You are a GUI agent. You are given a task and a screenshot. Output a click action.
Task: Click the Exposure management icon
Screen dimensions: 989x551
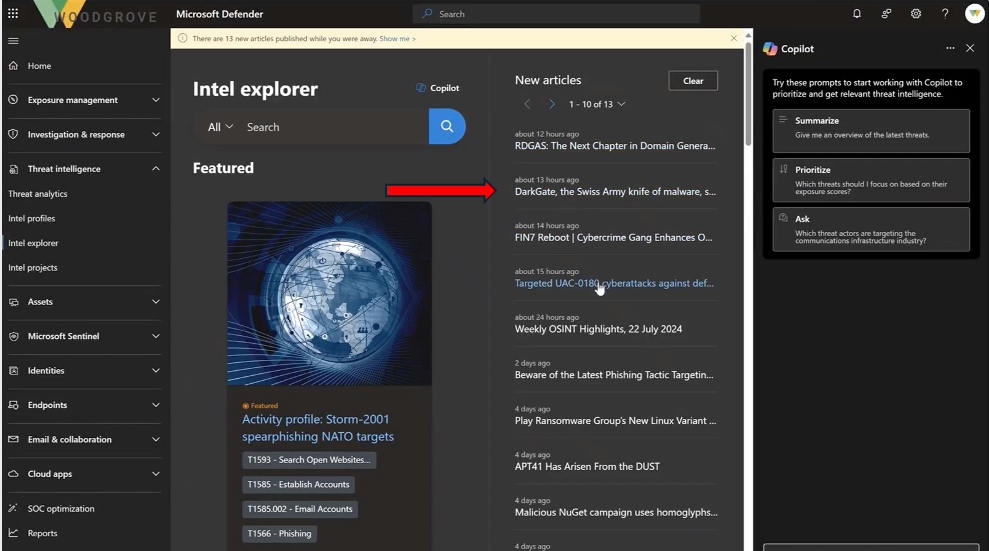pyautogui.click(x=13, y=100)
